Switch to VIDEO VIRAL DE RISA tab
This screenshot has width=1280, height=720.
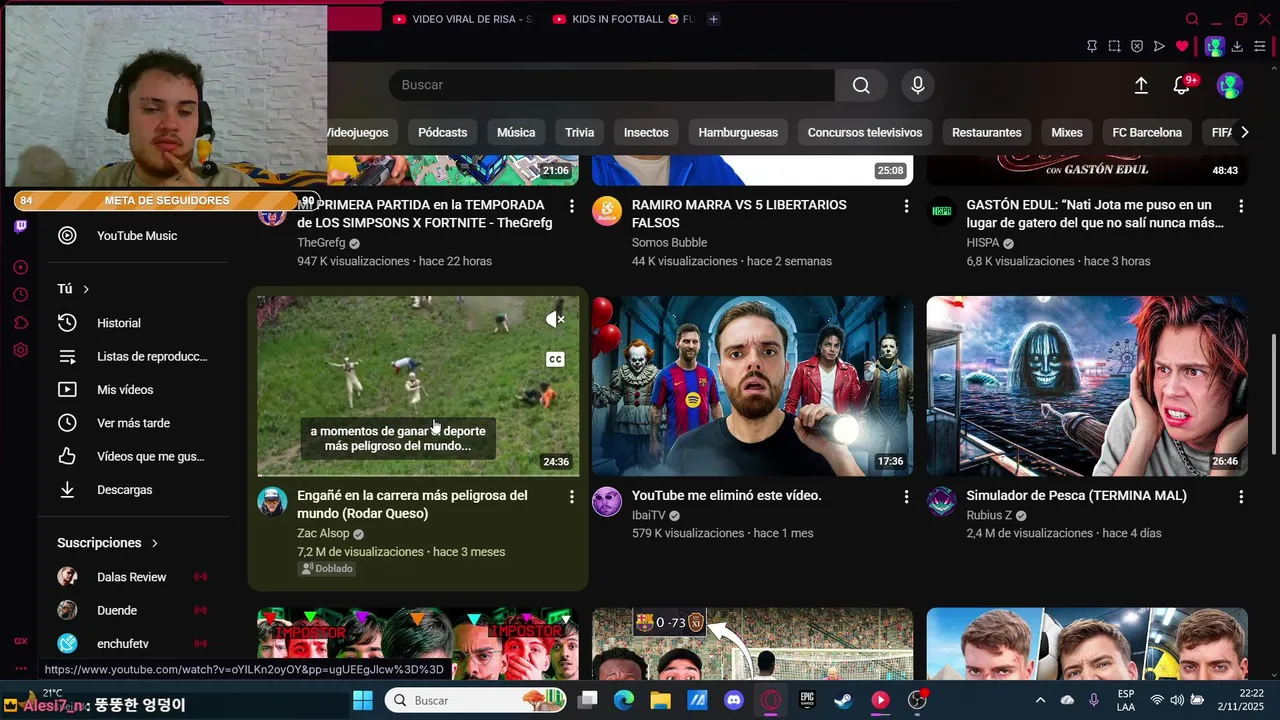click(x=463, y=19)
